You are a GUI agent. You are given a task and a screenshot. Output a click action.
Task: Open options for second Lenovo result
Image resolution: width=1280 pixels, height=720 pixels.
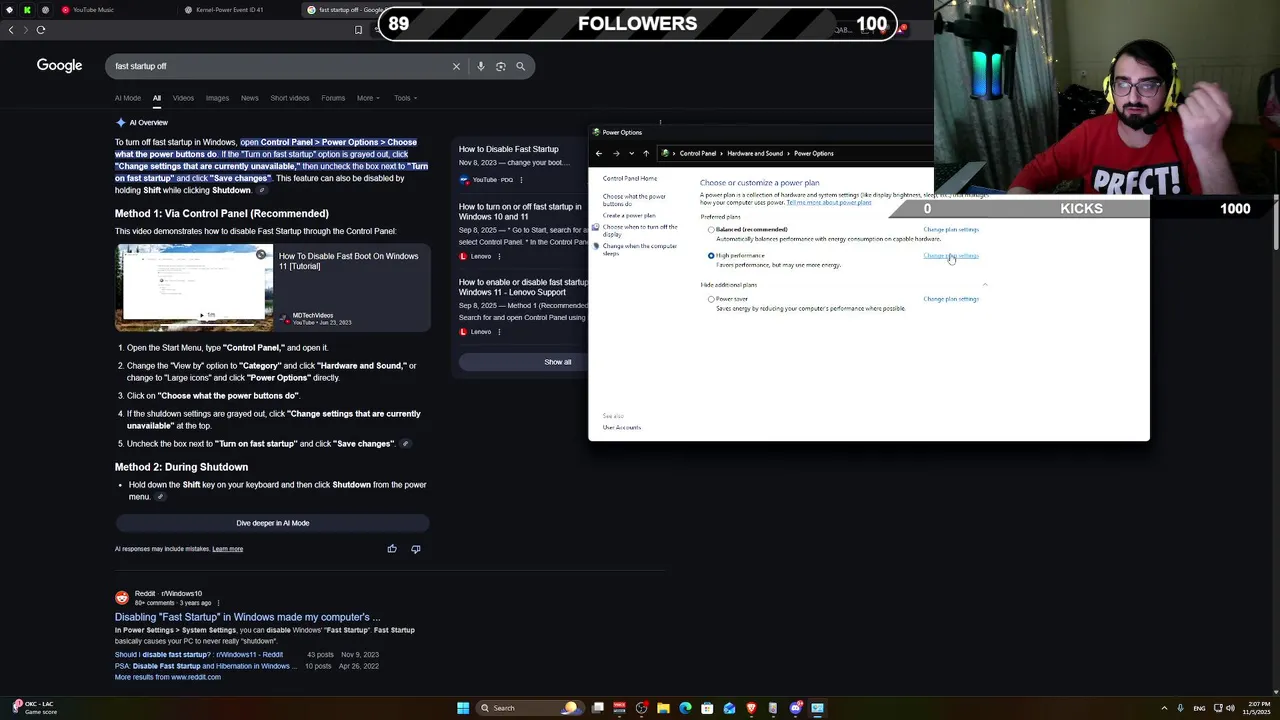[499, 332]
